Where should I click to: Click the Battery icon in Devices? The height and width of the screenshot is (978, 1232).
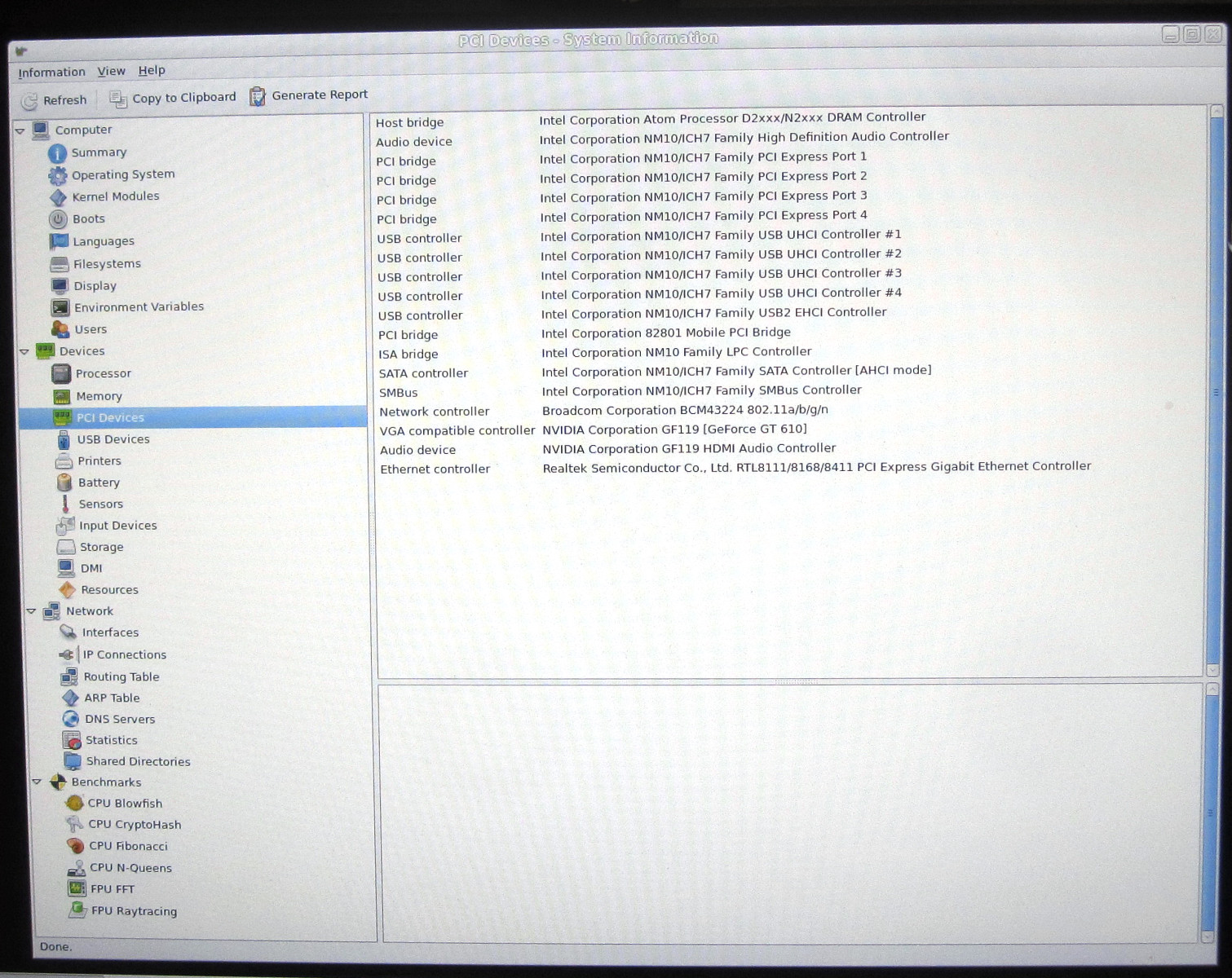click(x=64, y=482)
